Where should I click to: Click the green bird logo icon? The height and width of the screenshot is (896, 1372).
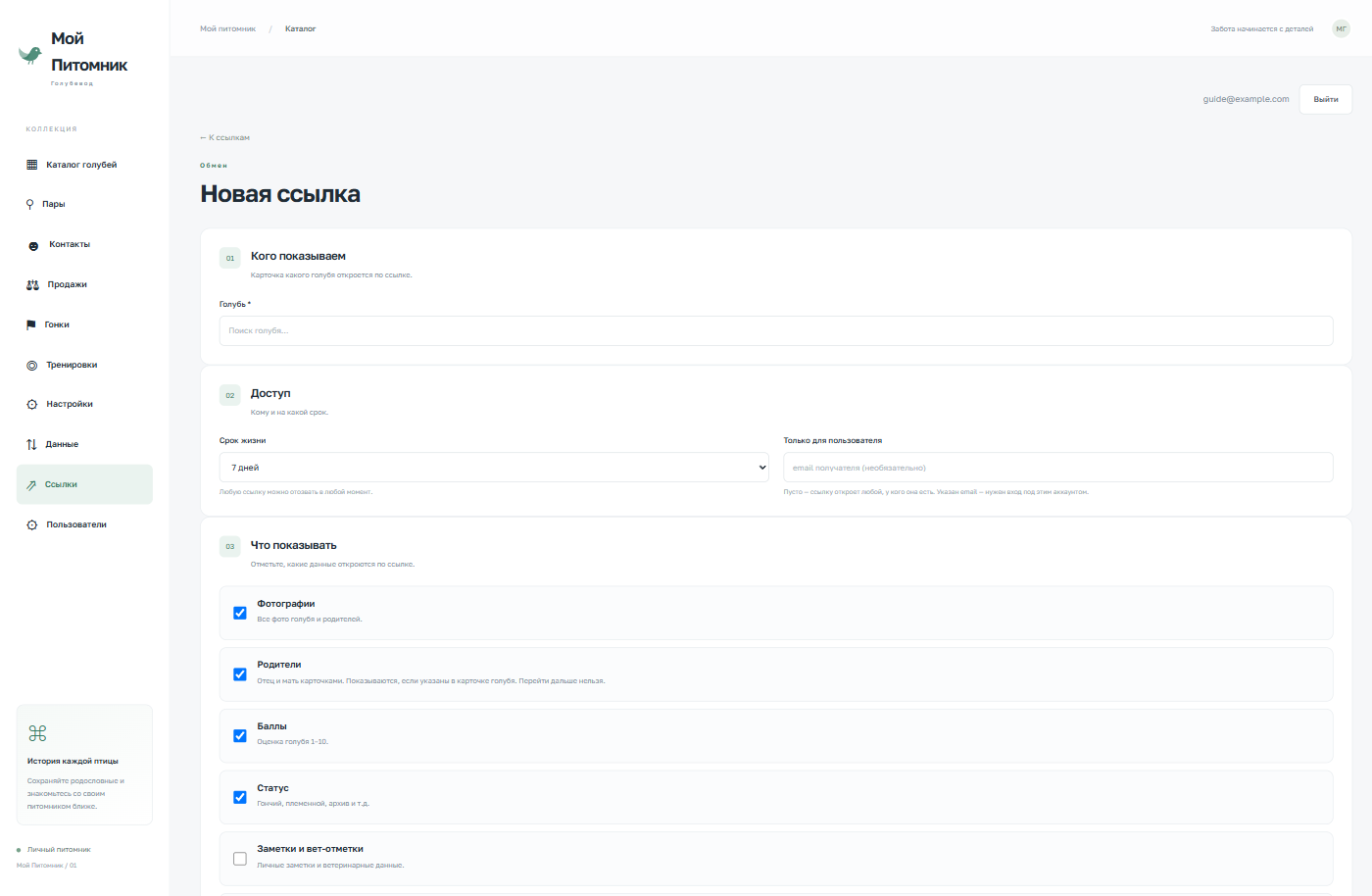(30, 55)
